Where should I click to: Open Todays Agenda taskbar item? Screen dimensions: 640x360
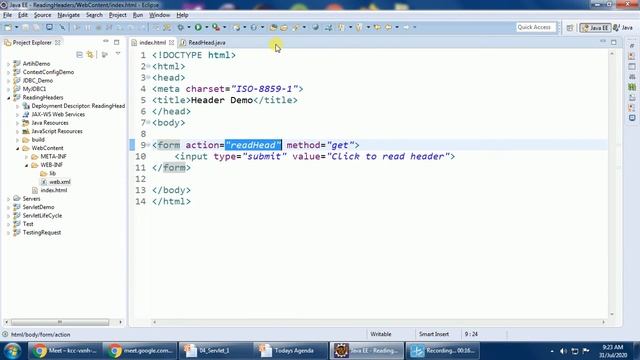coord(291,351)
